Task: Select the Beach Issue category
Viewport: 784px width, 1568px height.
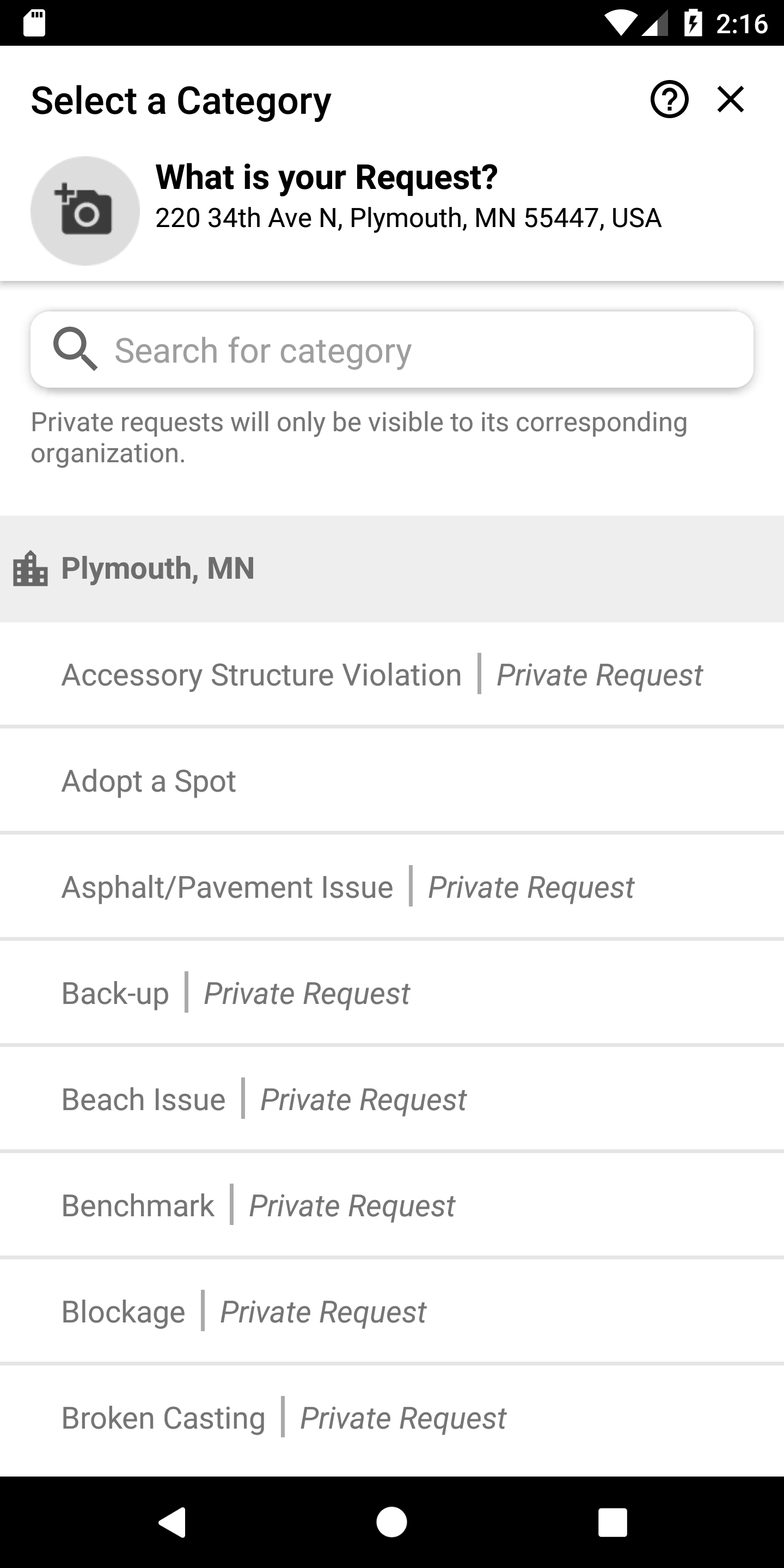Action: pyautogui.click(x=392, y=1099)
